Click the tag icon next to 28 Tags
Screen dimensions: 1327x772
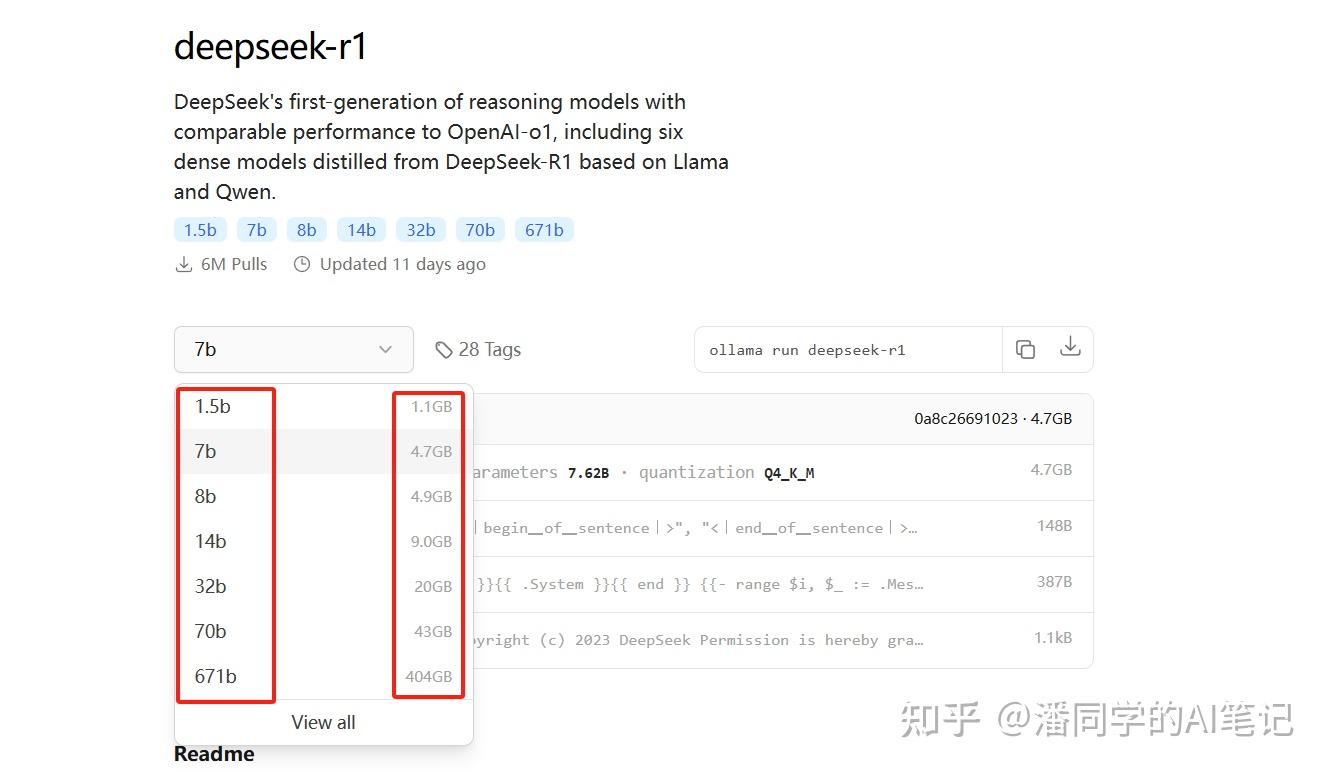pos(444,350)
